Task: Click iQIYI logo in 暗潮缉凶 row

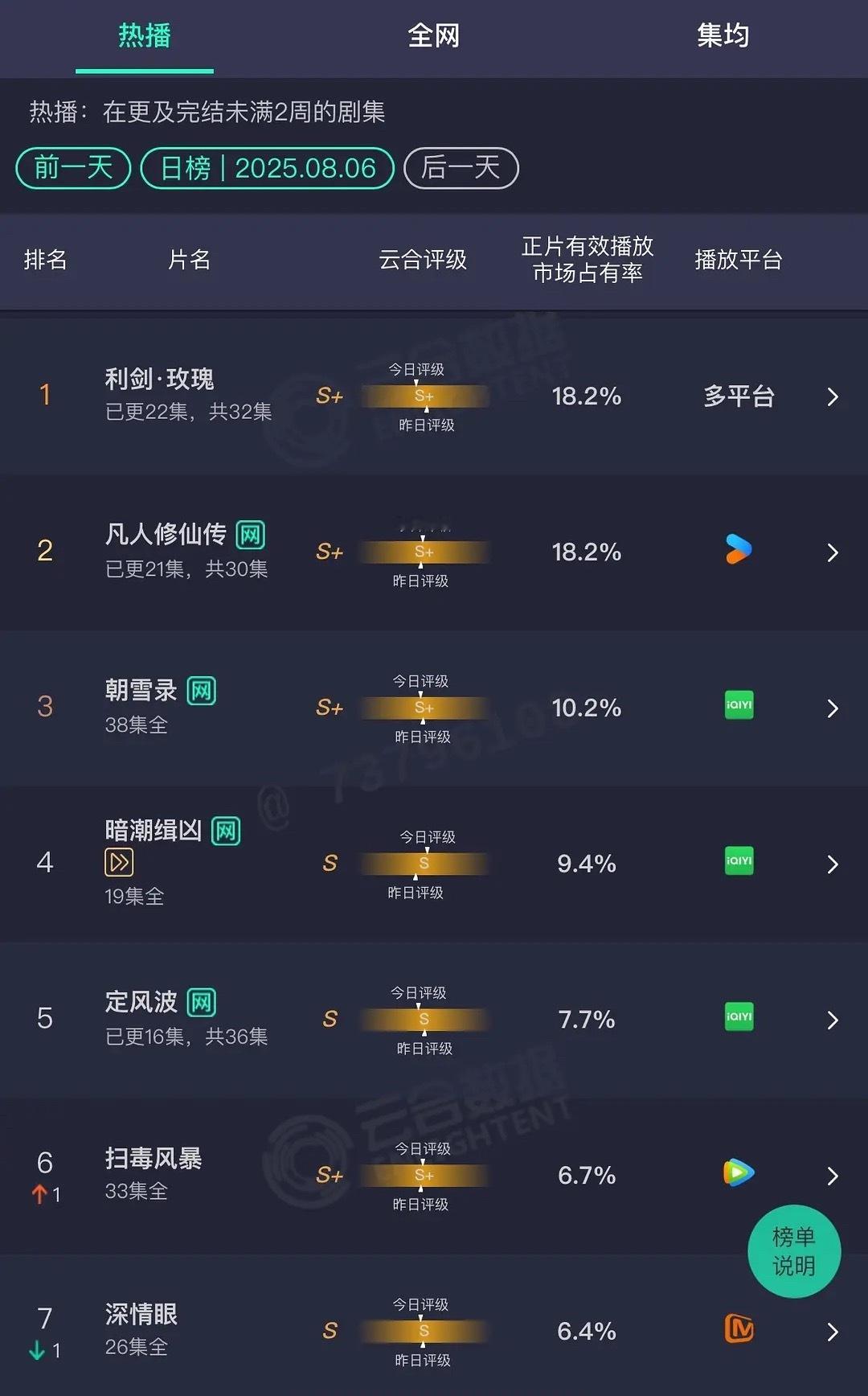Action: (x=739, y=861)
